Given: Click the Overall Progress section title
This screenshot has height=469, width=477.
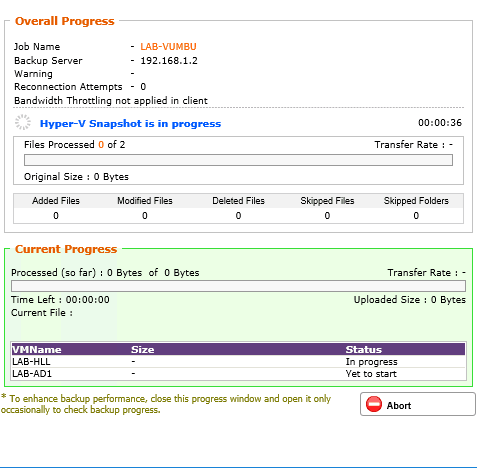Looking at the screenshot, I should [x=65, y=21].
